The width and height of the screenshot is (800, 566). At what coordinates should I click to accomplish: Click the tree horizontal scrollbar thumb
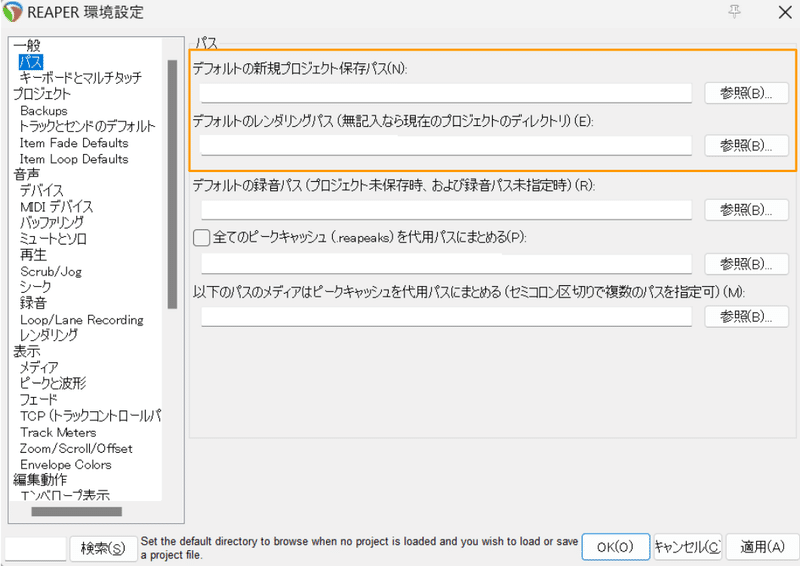click(77, 511)
